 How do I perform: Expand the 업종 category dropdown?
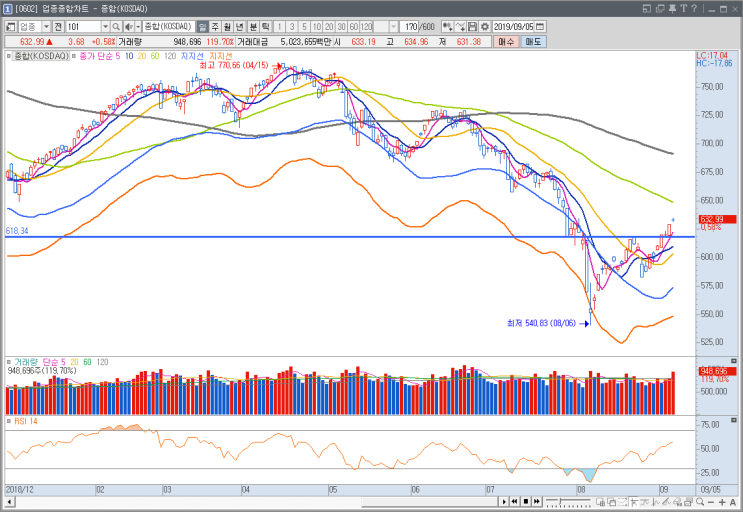click(46, 27)
